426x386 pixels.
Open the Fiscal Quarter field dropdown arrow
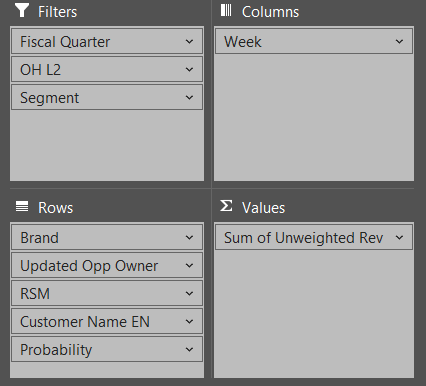[189, 42]
